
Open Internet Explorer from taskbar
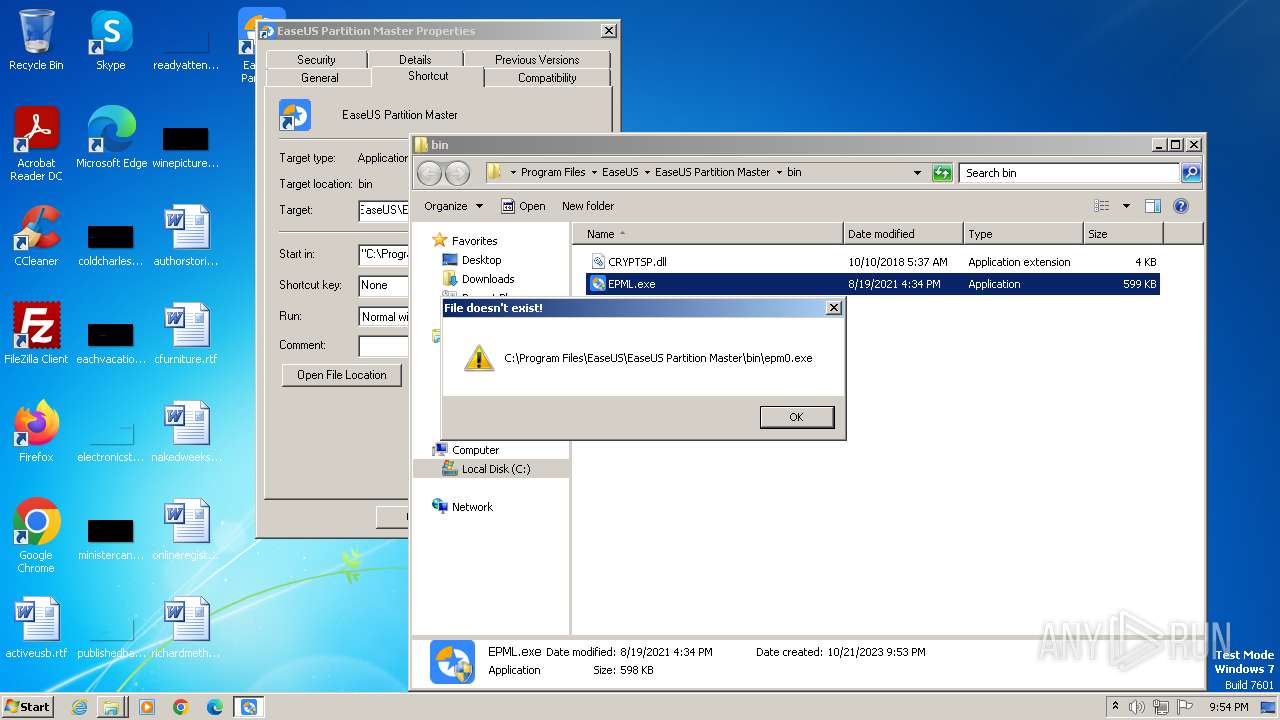(x=79, y=707)
